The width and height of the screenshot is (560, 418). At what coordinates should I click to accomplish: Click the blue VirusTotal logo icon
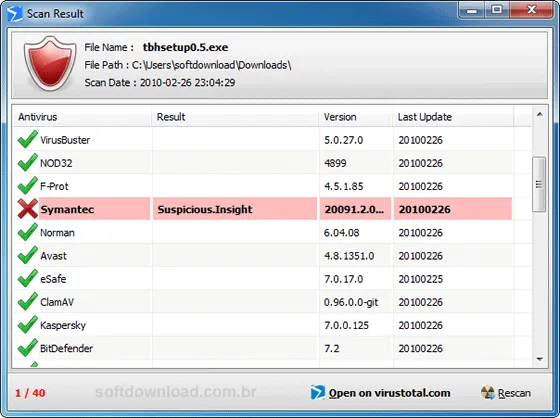318,392
